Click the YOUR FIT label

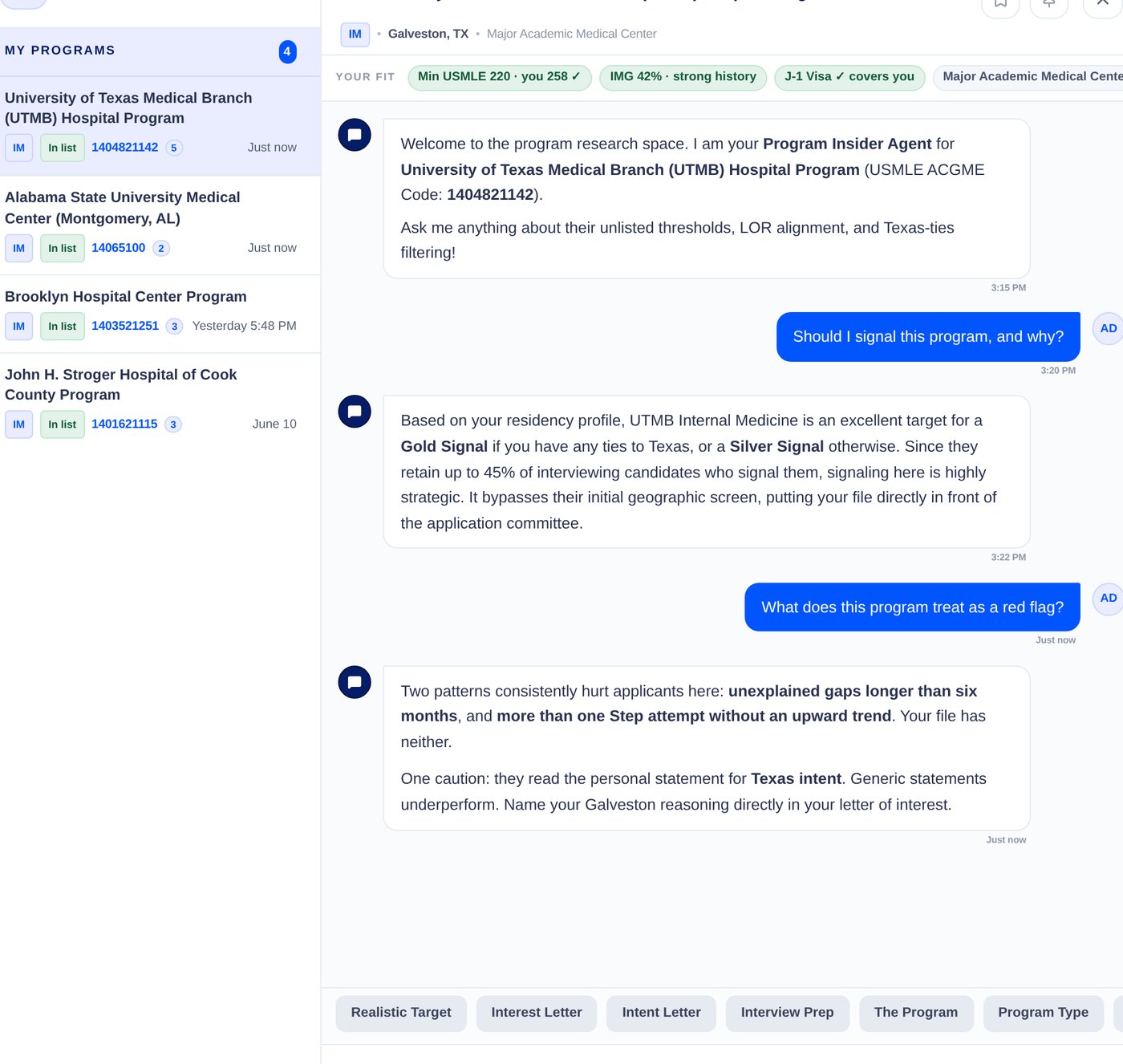tap(365, 77)
